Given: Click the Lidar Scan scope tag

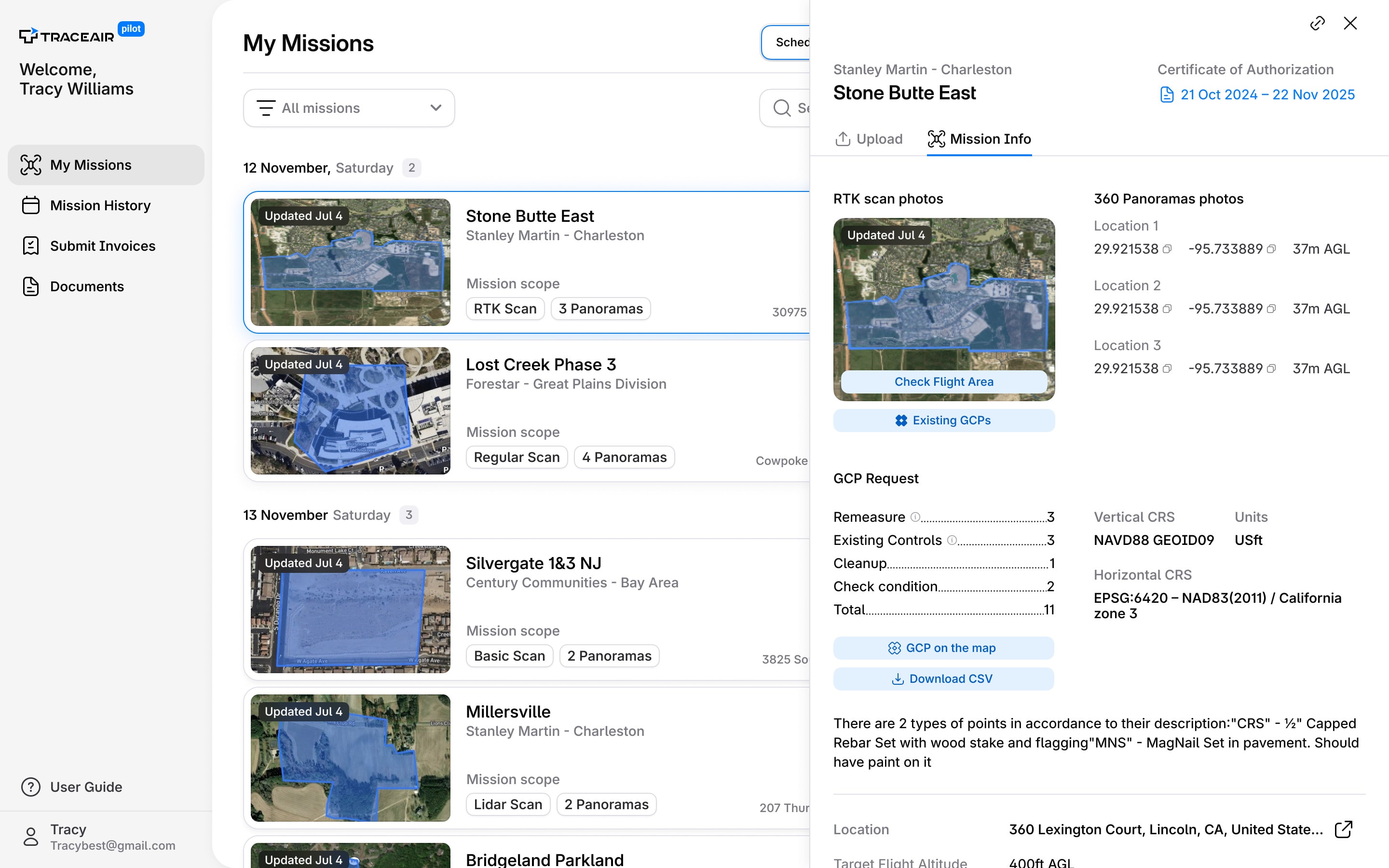Looking at the screenshot, I should [x=508, y=805].
